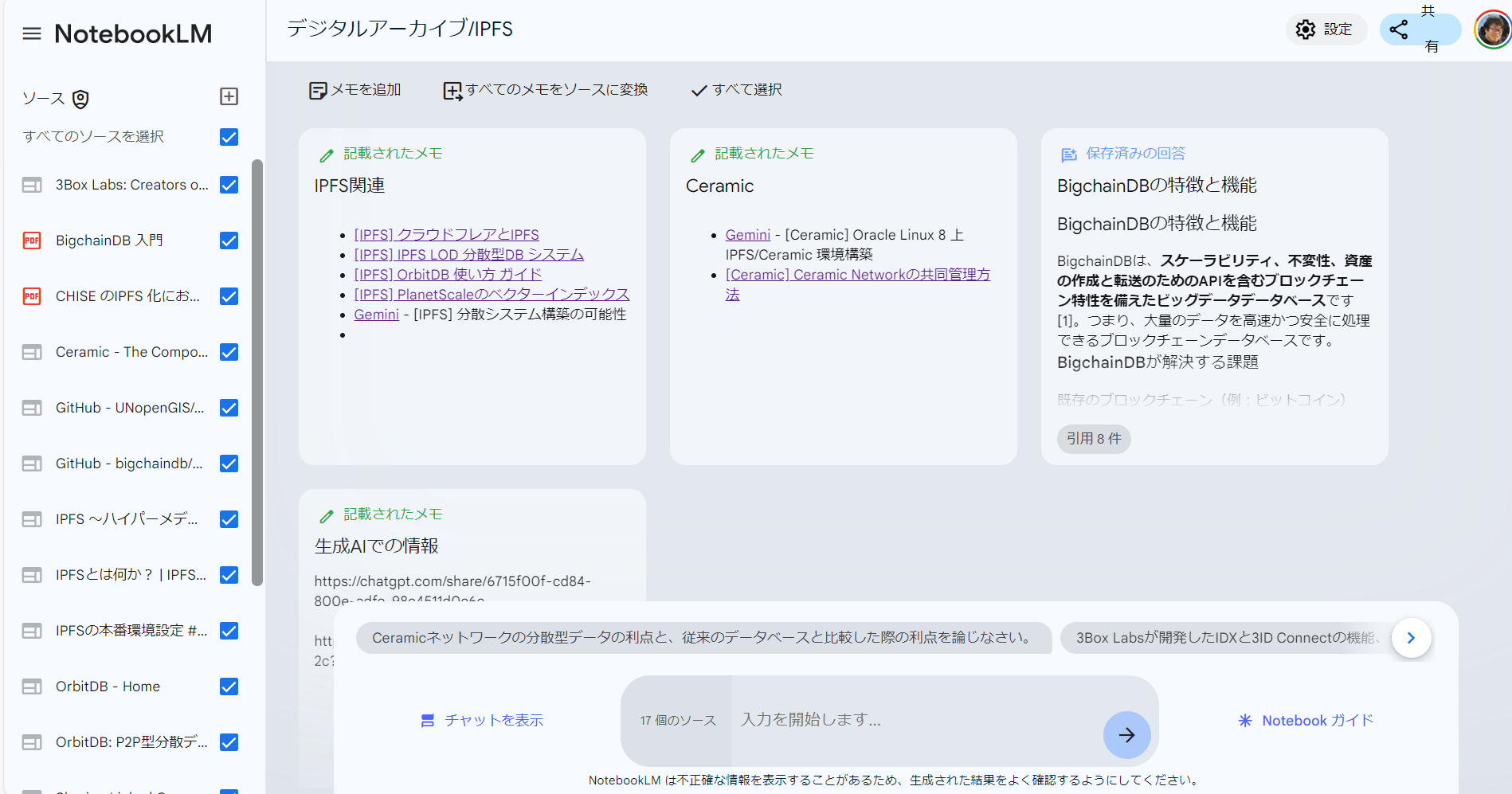This screenshot has height=794, width=1512.
Task: Collapse the sidebar with the hamburger menu
Action: tap(32, 33)
